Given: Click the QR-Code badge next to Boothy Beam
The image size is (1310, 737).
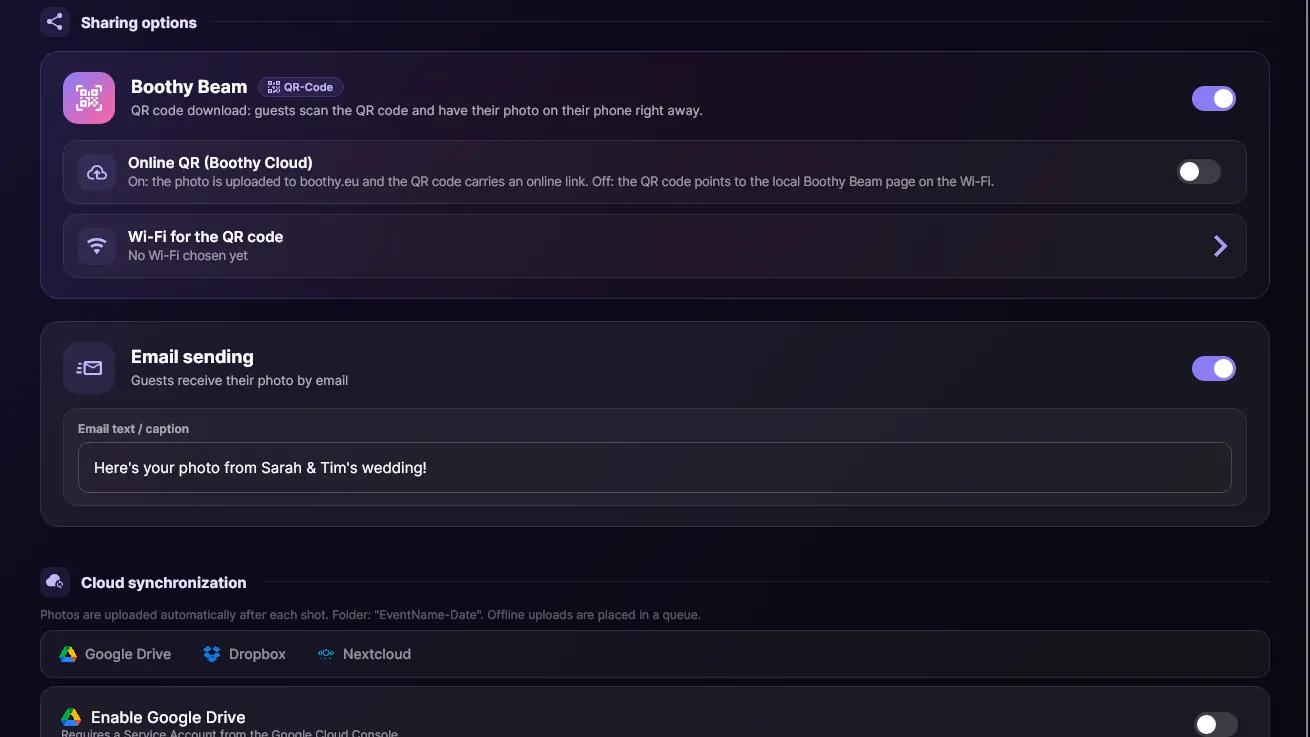Looking at the screenshot, I should tap(300, 87).
